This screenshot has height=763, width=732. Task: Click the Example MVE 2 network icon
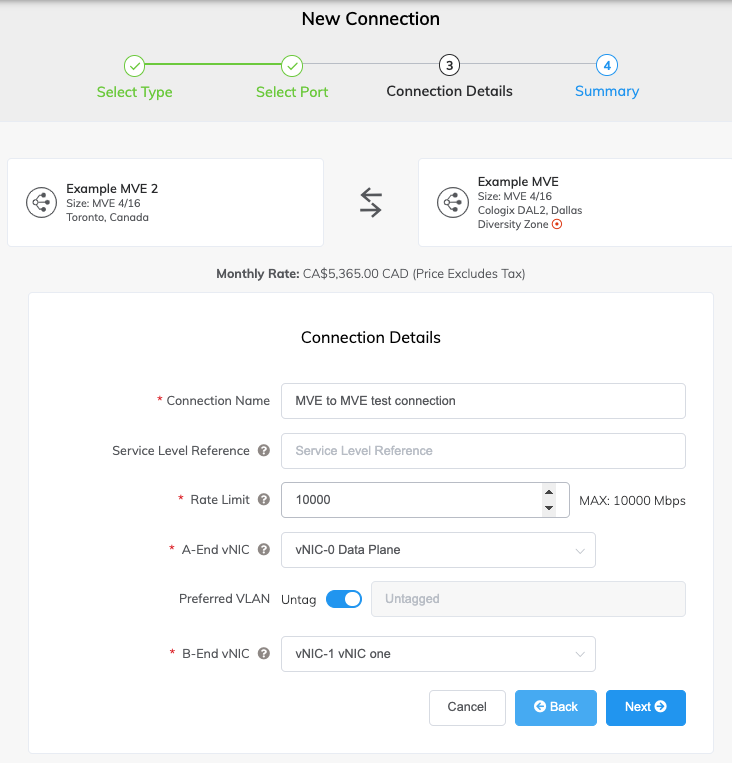point(41,202)
